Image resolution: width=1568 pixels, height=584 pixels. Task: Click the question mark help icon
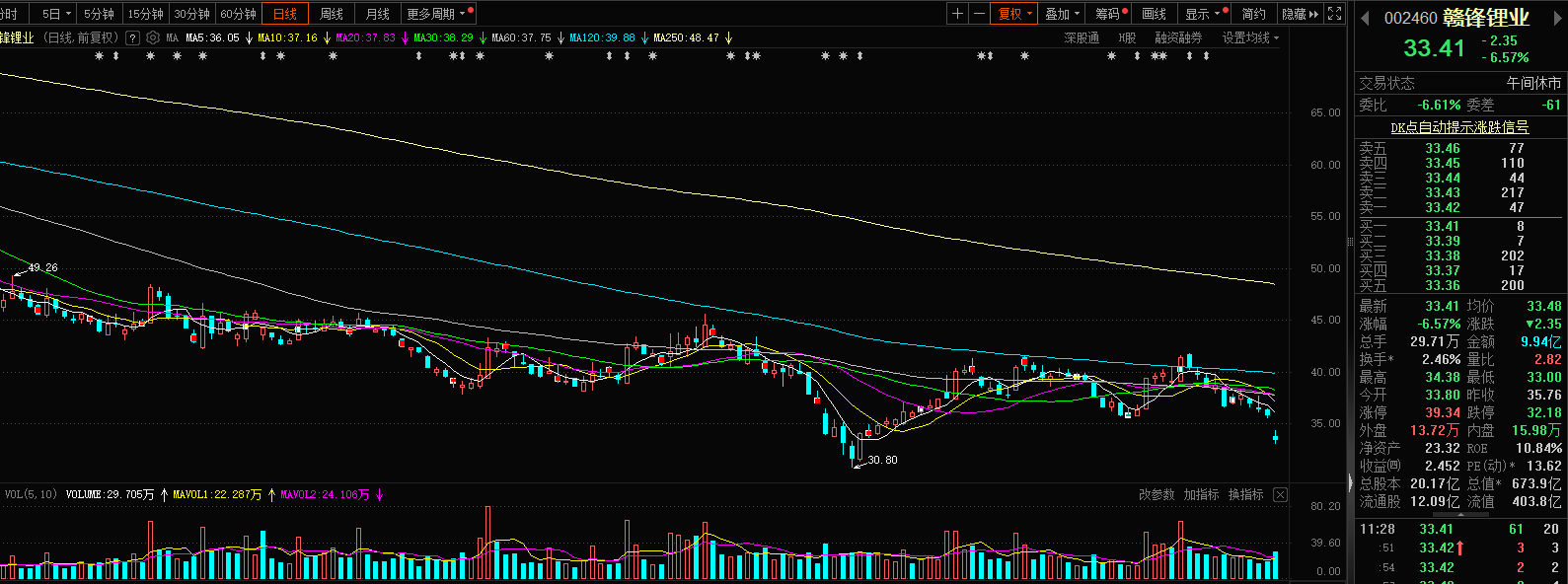pyautogui.click(x=133, y=37)
